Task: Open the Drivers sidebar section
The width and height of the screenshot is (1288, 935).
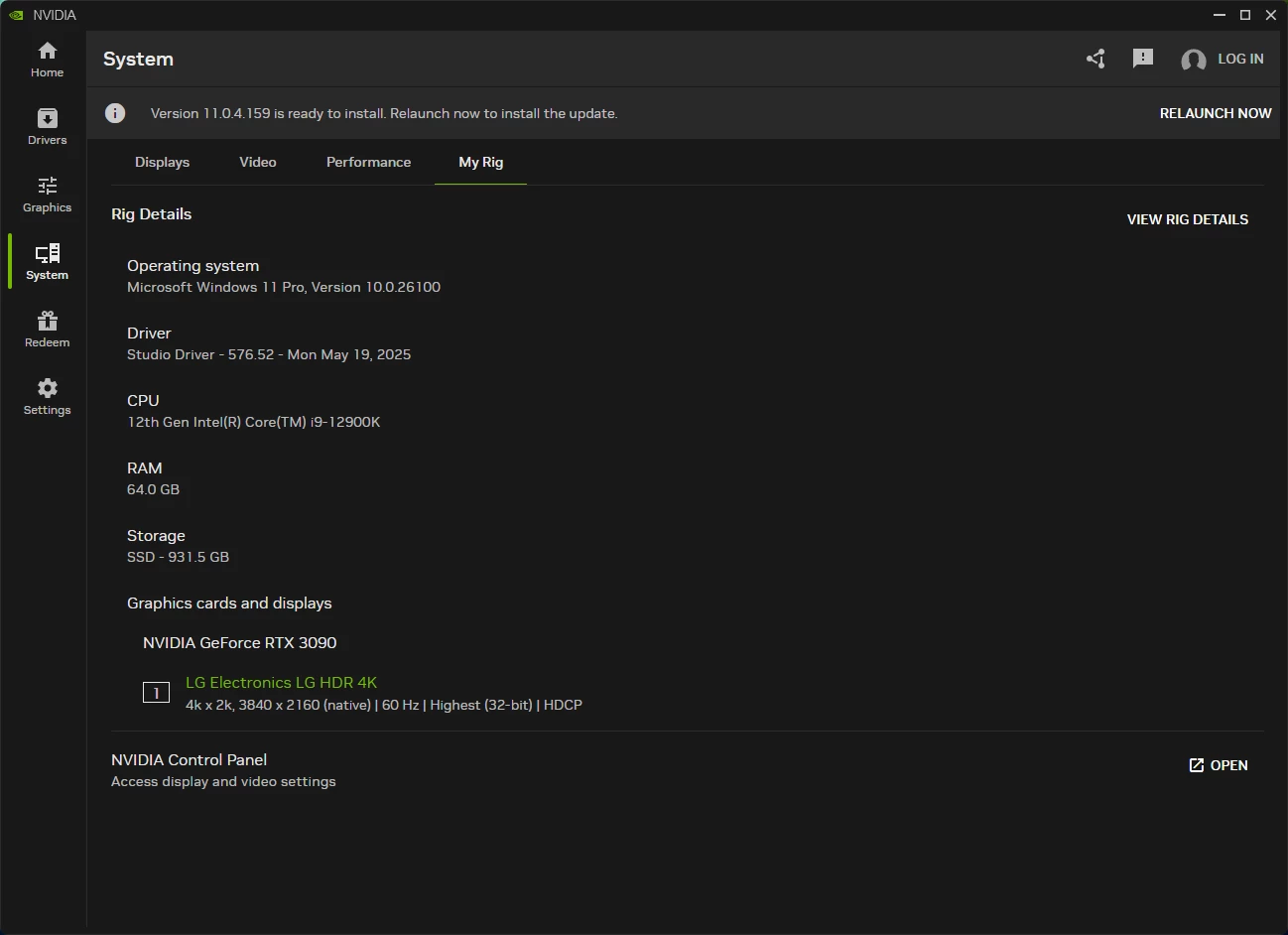Action: tap(47, 127)
